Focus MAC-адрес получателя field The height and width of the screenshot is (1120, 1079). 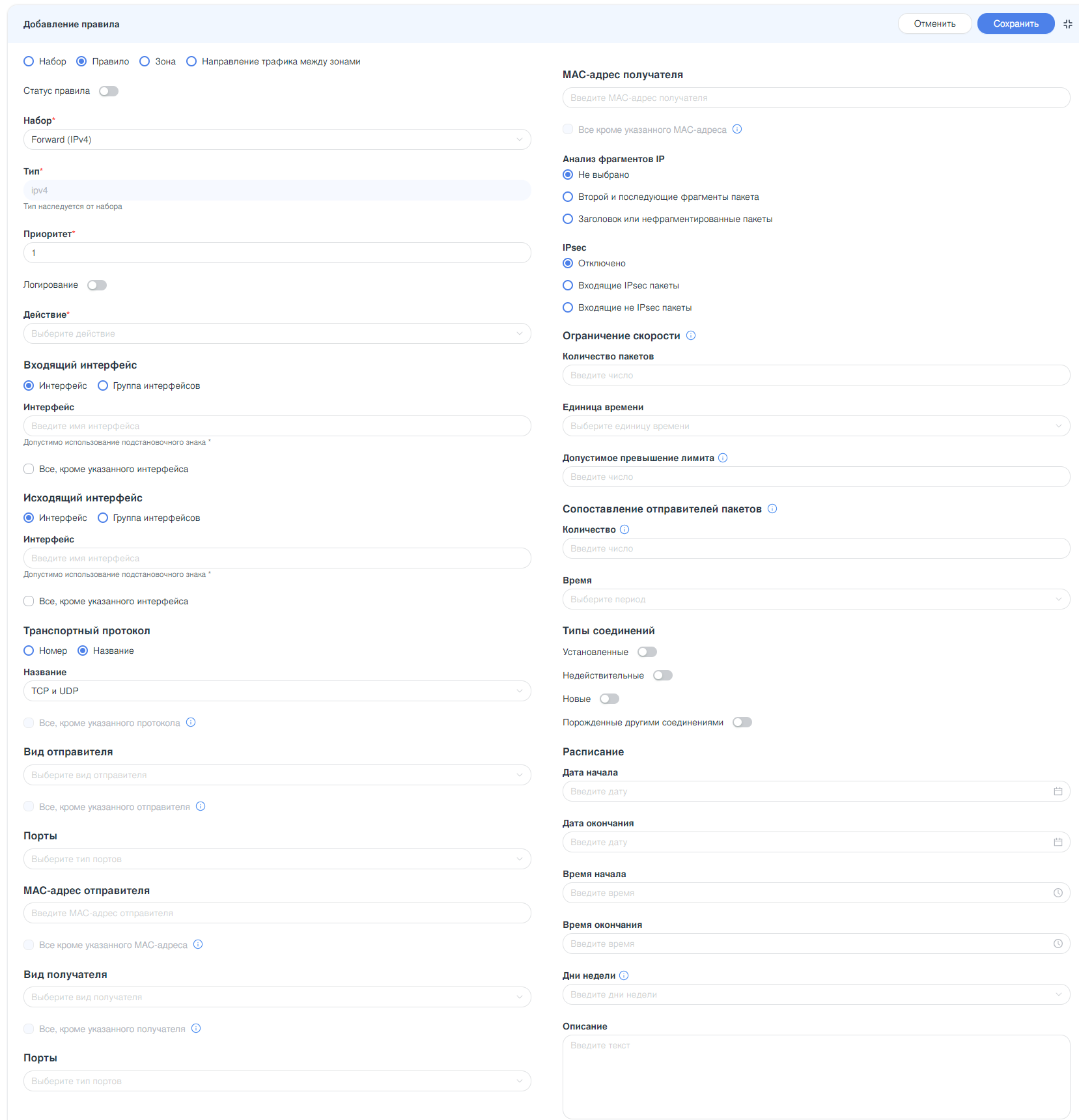pos(817,98)
